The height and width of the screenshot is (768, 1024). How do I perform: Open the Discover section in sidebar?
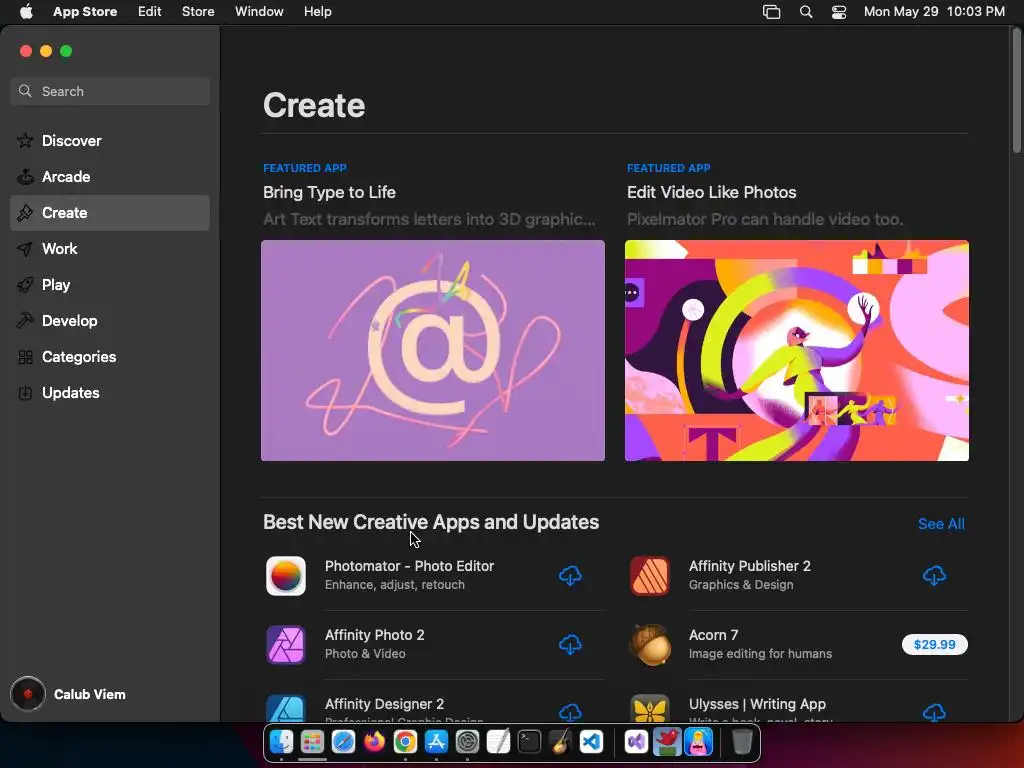[110, 140]
